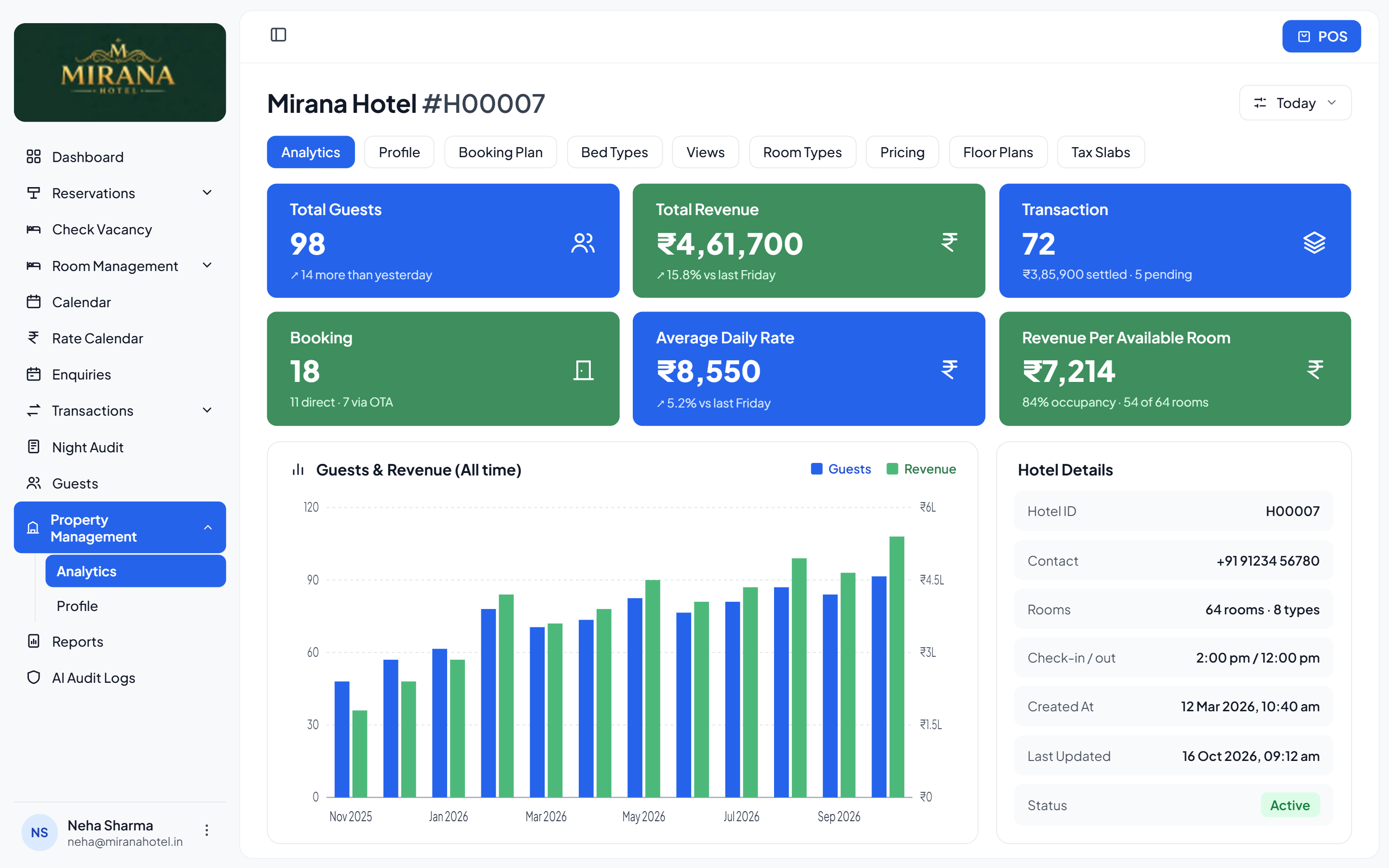The height and width of the screenshot is (868, 1389).
Task: Open the Pricing tab
Action: (902, 152)
